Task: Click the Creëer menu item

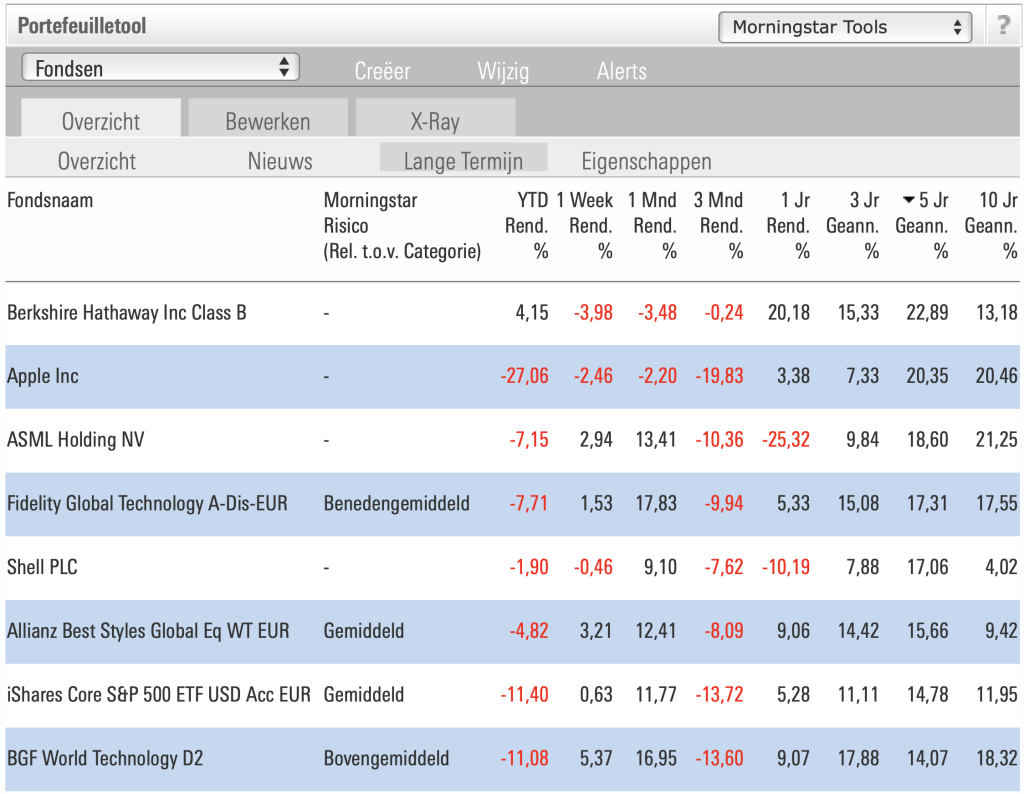Action: (x=383, y=71)
